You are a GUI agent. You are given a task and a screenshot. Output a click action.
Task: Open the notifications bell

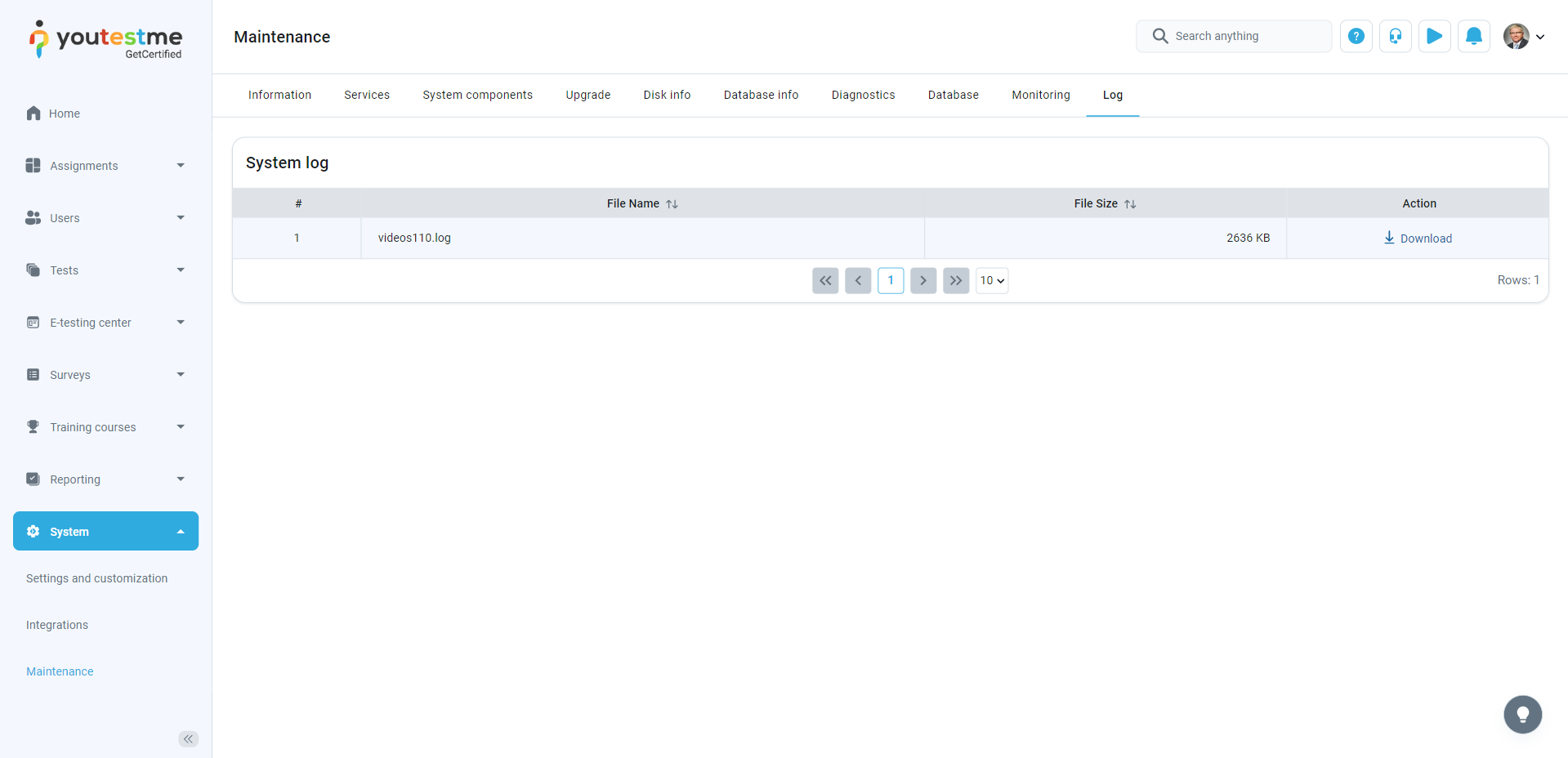point(1473,36)
